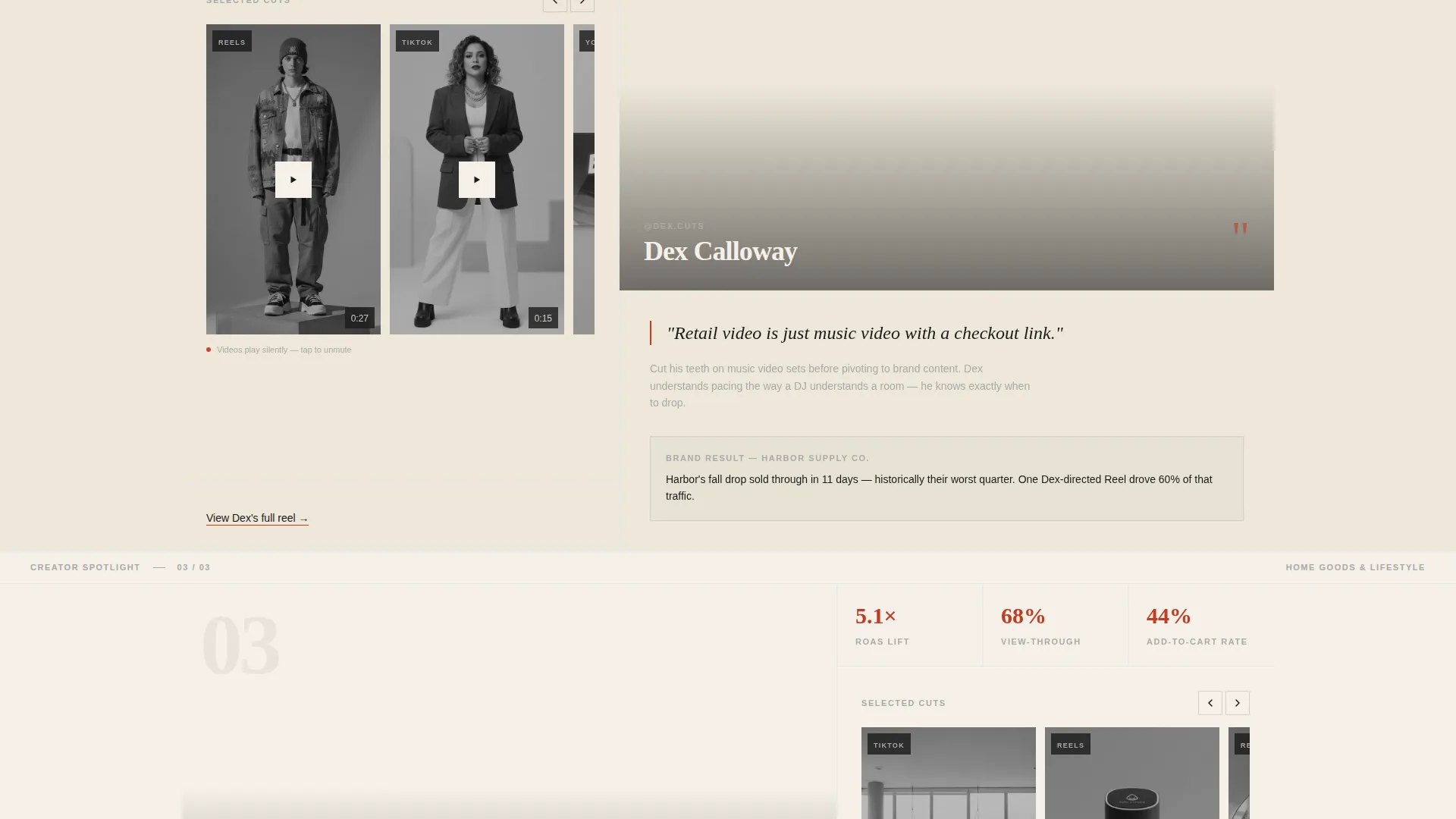Click the TIKTOK tag on second video

click(x=417, y=42)
